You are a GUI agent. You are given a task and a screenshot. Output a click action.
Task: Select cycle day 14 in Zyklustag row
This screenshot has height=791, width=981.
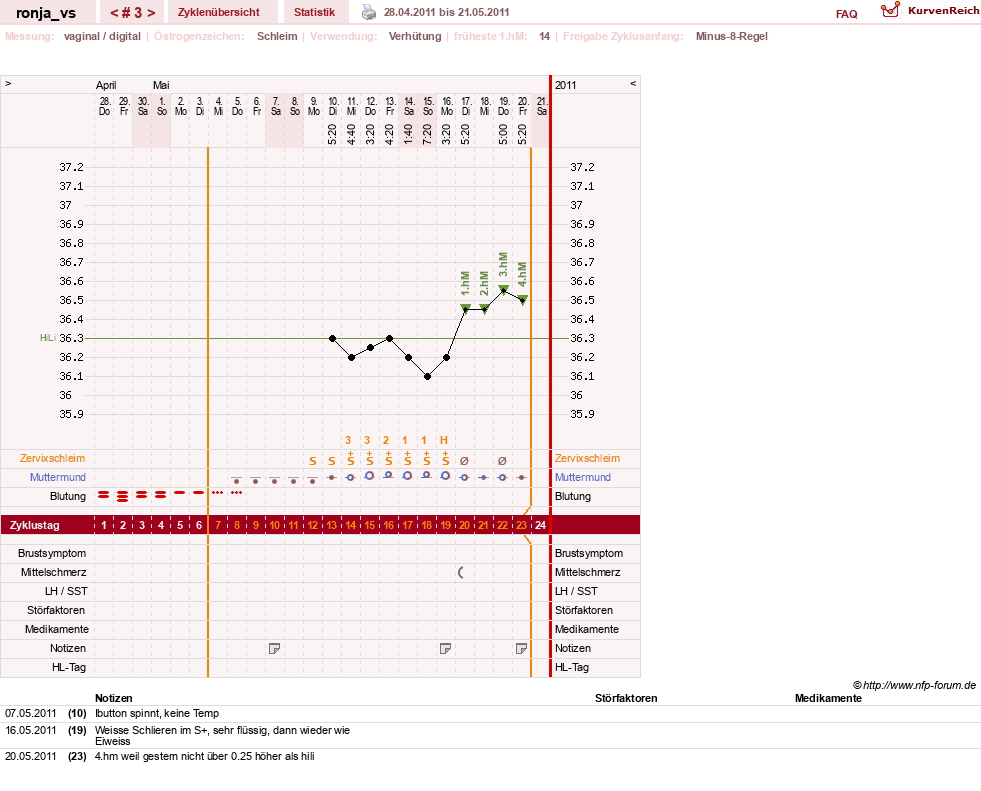(x=350, y=525)
